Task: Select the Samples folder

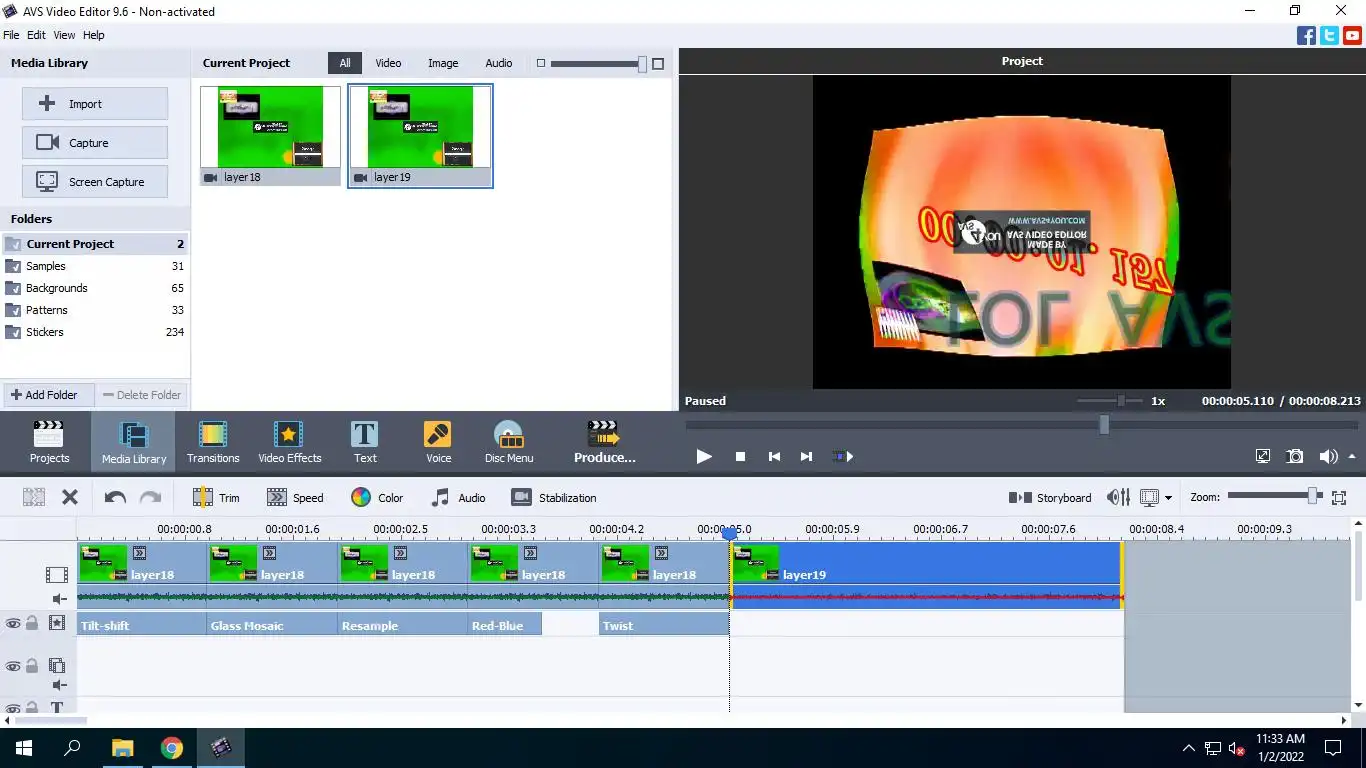Action: (x=95, y=266)
